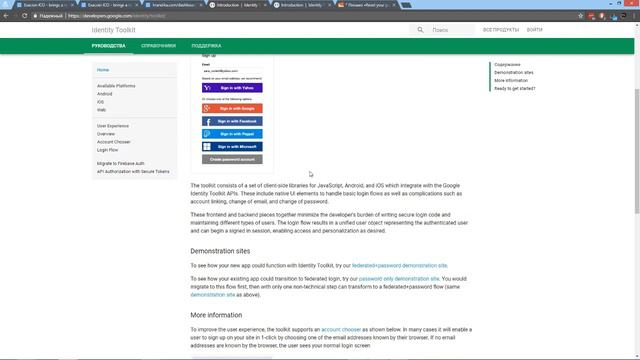Open the Chrome three-dot menu
640x360 pixels.
pos(635,16)
